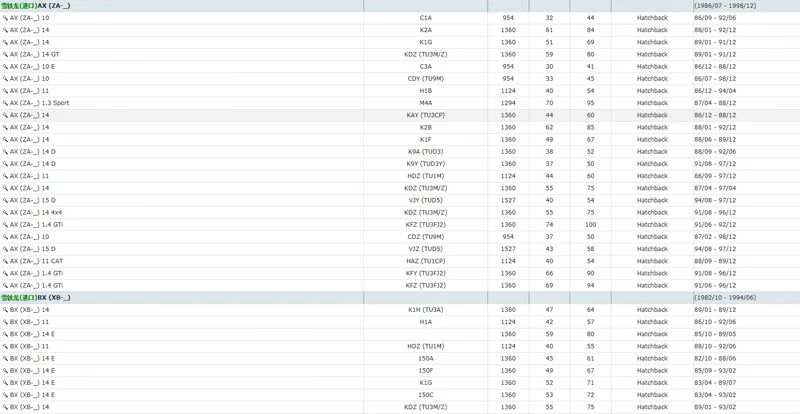Click the magnifier icon in the BX 150C row

[5, 395]
